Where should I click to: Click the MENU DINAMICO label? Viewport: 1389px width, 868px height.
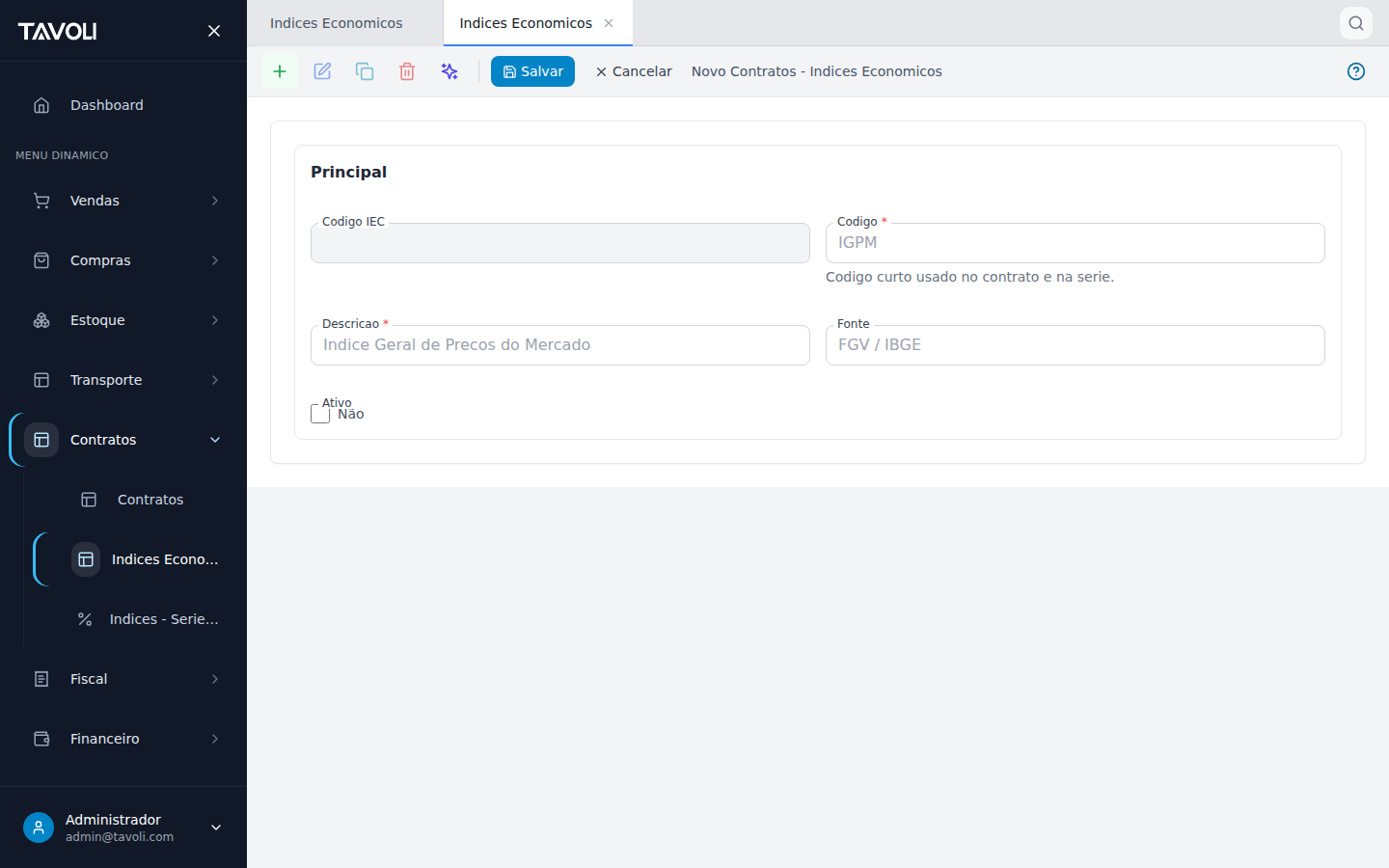pos(62,155)
